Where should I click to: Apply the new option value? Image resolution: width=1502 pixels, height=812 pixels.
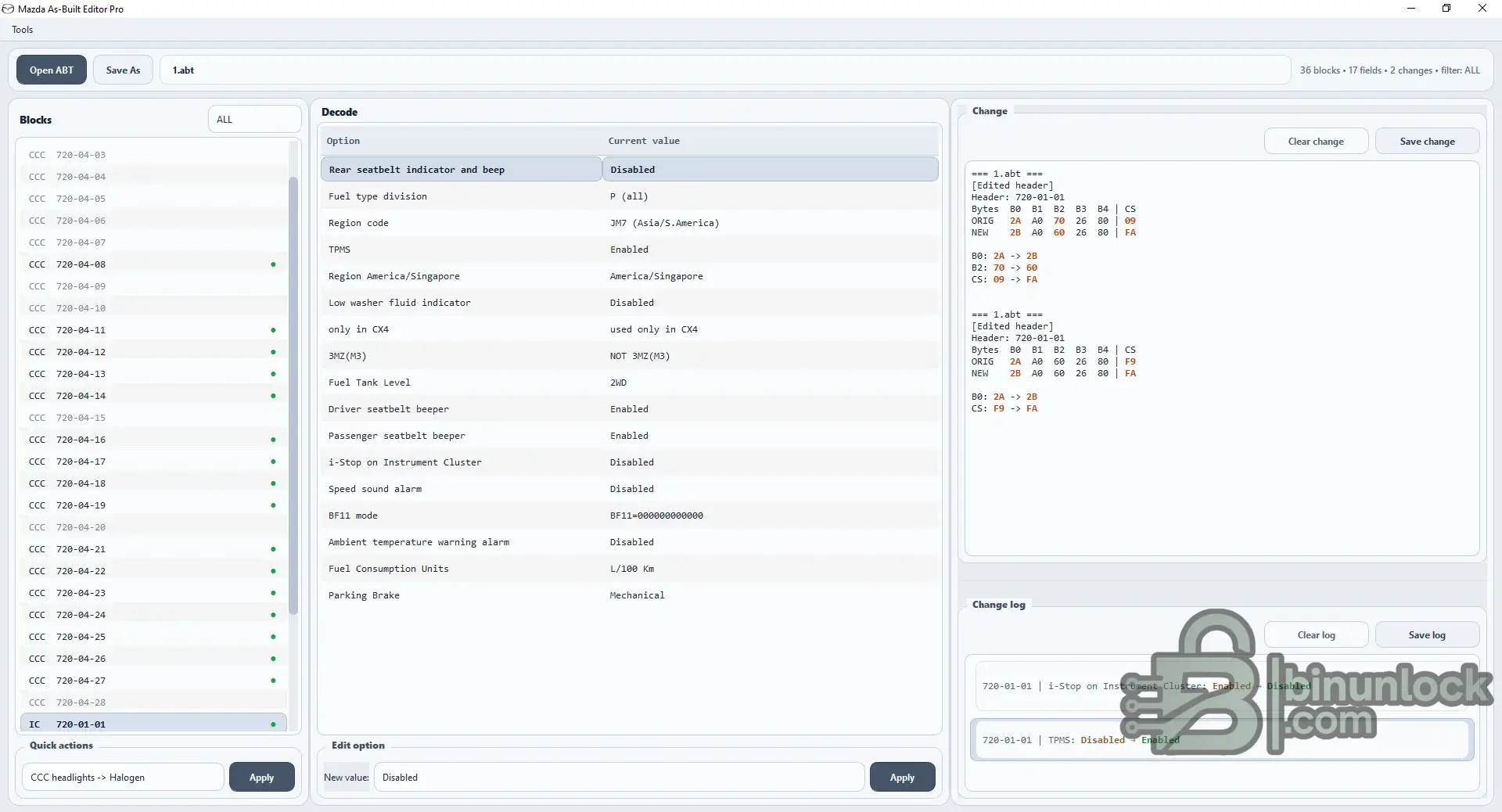(x=902, y=778)
